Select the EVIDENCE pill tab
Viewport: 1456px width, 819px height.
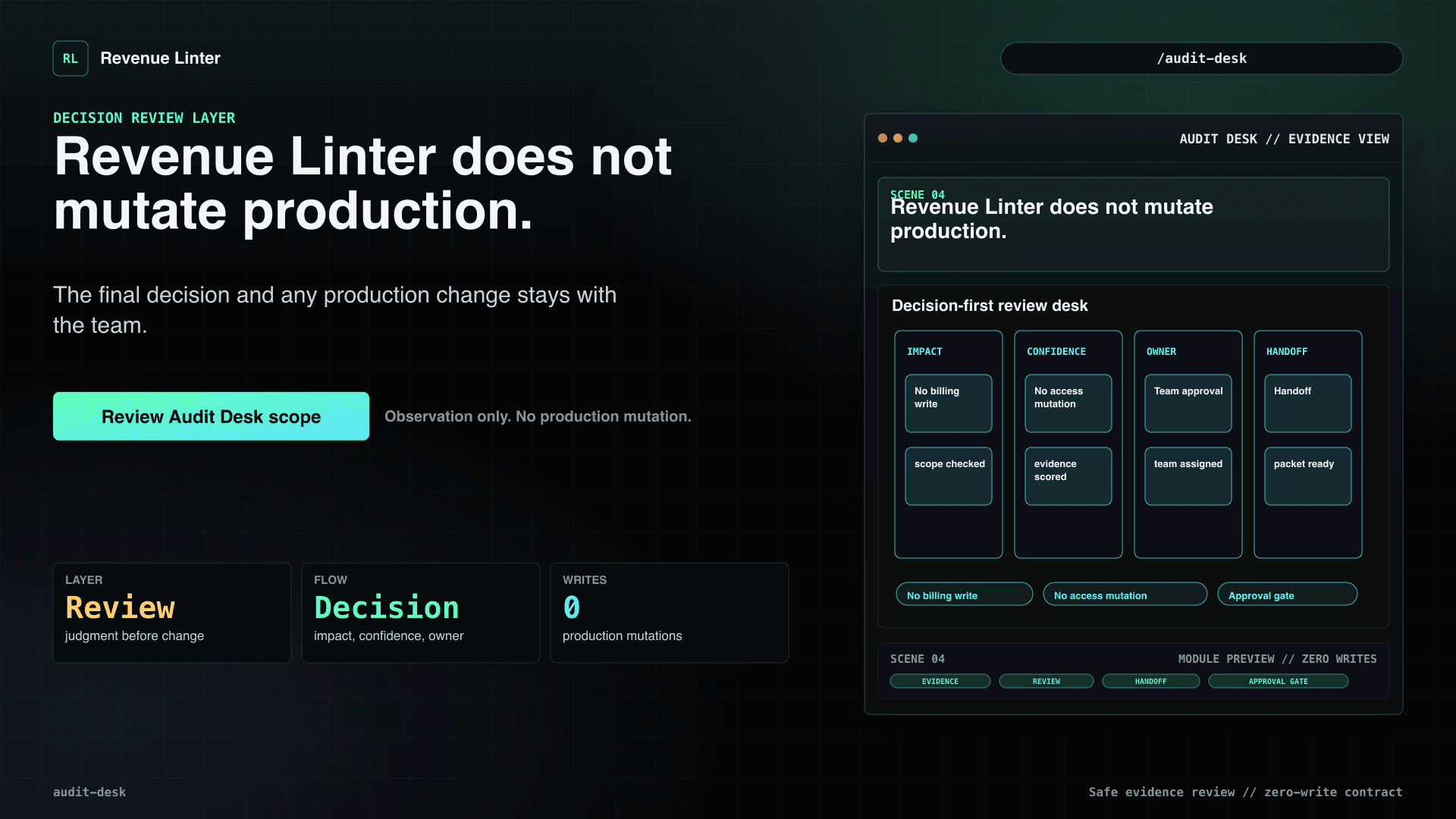940,681
